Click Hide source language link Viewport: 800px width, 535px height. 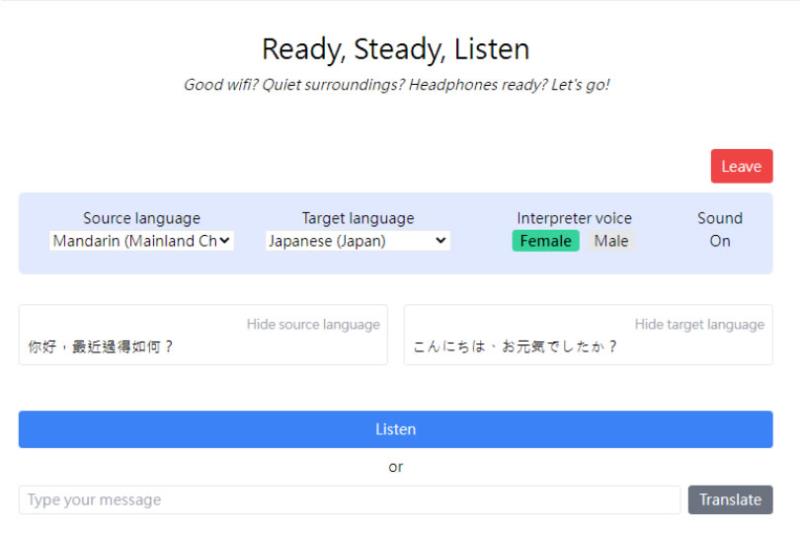pos(313,324)
